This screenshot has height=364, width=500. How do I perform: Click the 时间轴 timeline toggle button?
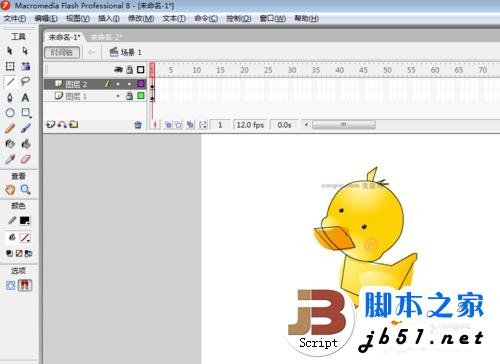click(62, 52)
